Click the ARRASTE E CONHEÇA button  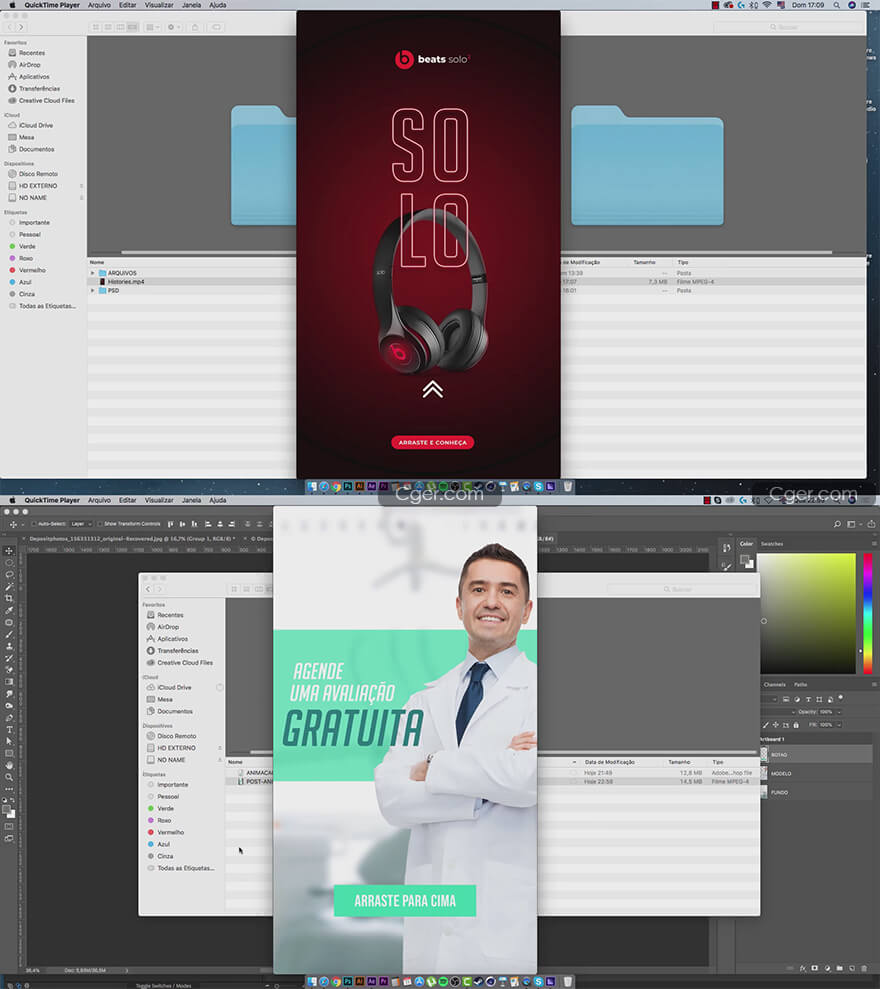(433, 443)
